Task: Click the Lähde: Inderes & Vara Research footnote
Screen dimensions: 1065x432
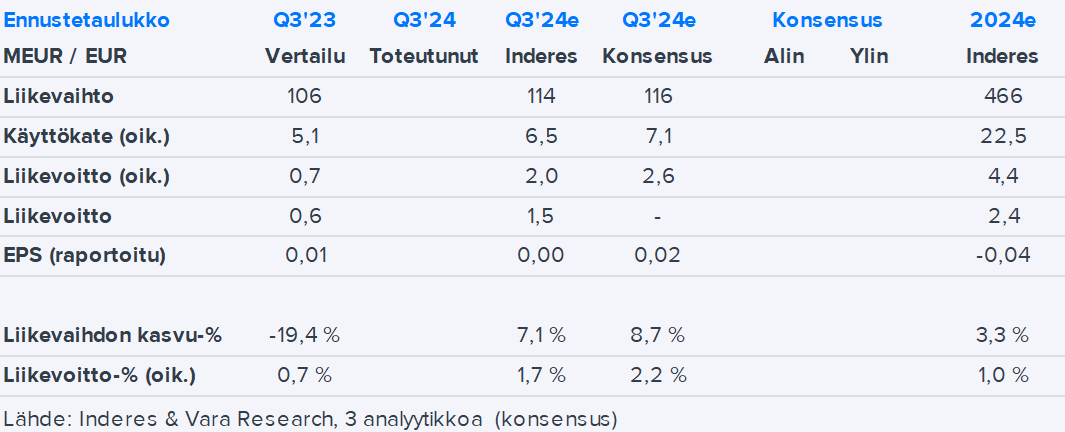Action: (x=311, y=416)
